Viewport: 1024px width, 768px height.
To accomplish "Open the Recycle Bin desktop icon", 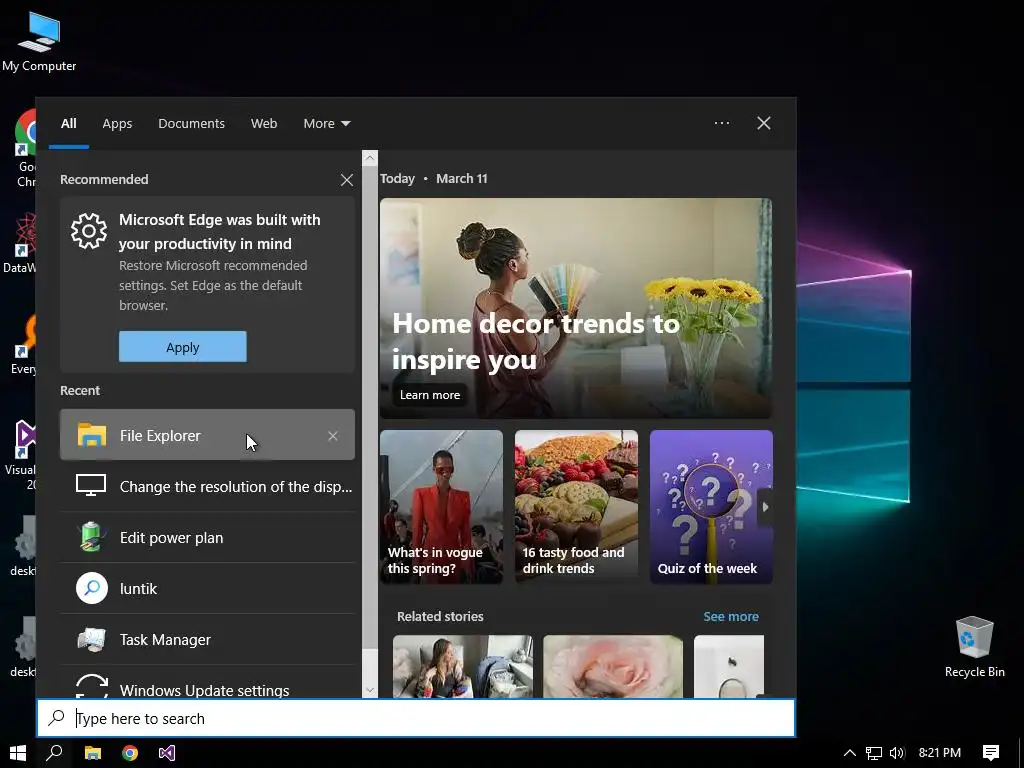I will tap(974, 647).
